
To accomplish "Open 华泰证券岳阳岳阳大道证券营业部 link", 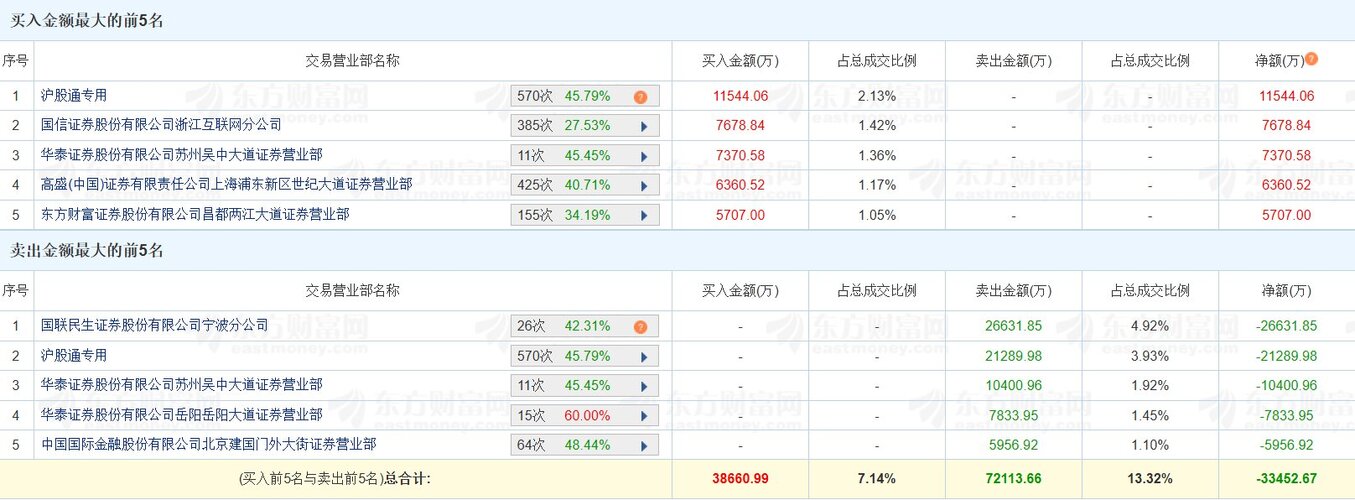I will point(182,414).
